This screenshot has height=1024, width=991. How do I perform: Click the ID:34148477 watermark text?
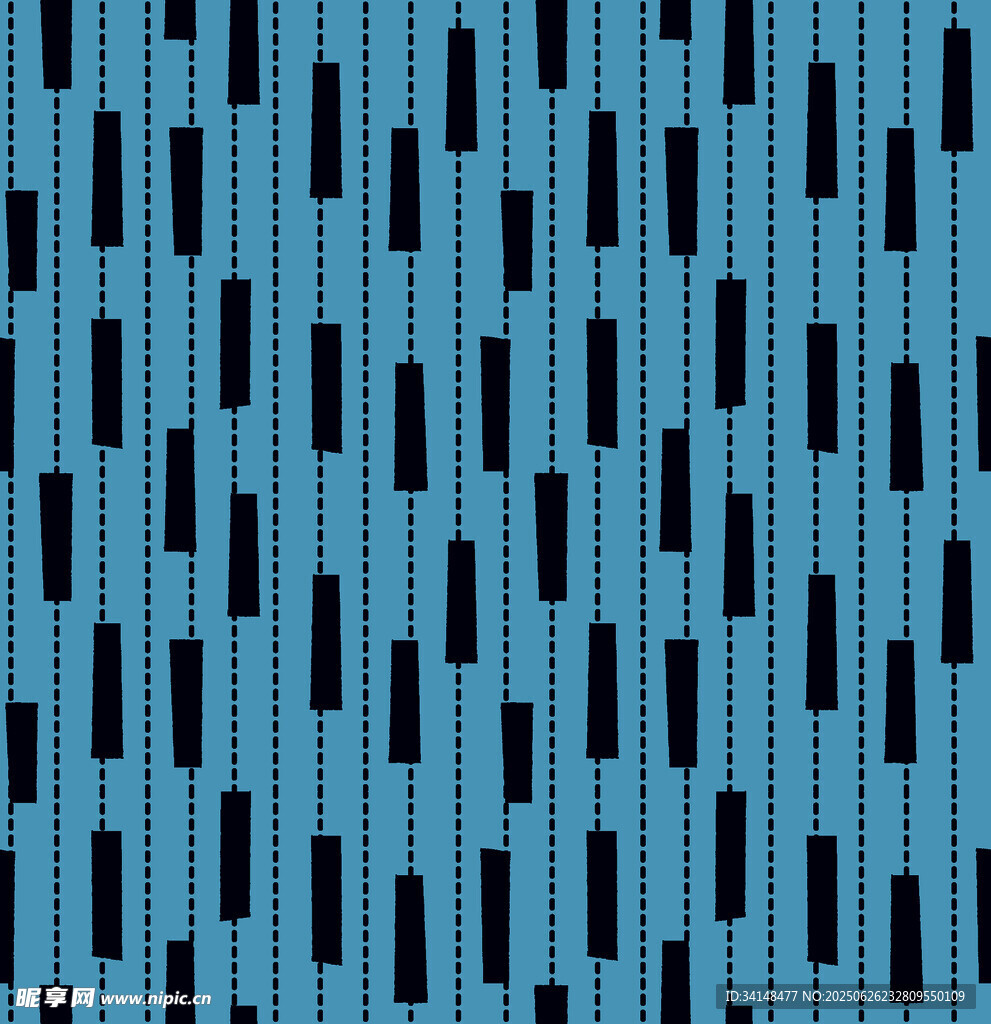(x=760, y=996)
